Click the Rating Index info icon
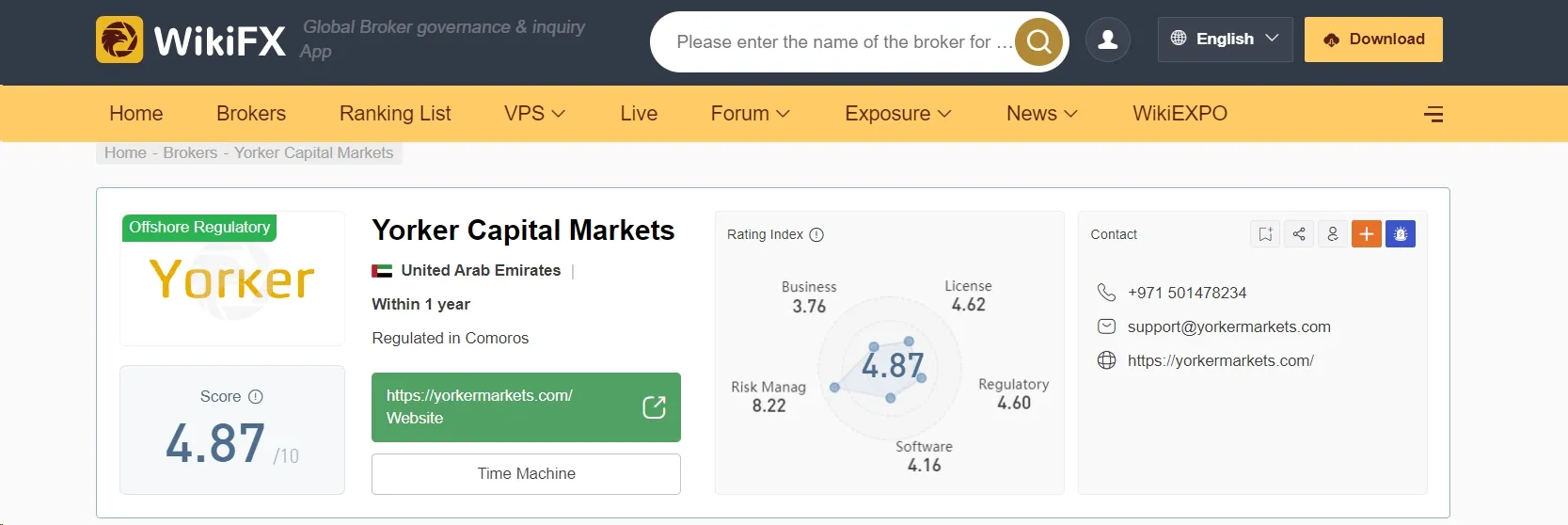This screenshot has height=525, width=1568. [x=816, y=234]
